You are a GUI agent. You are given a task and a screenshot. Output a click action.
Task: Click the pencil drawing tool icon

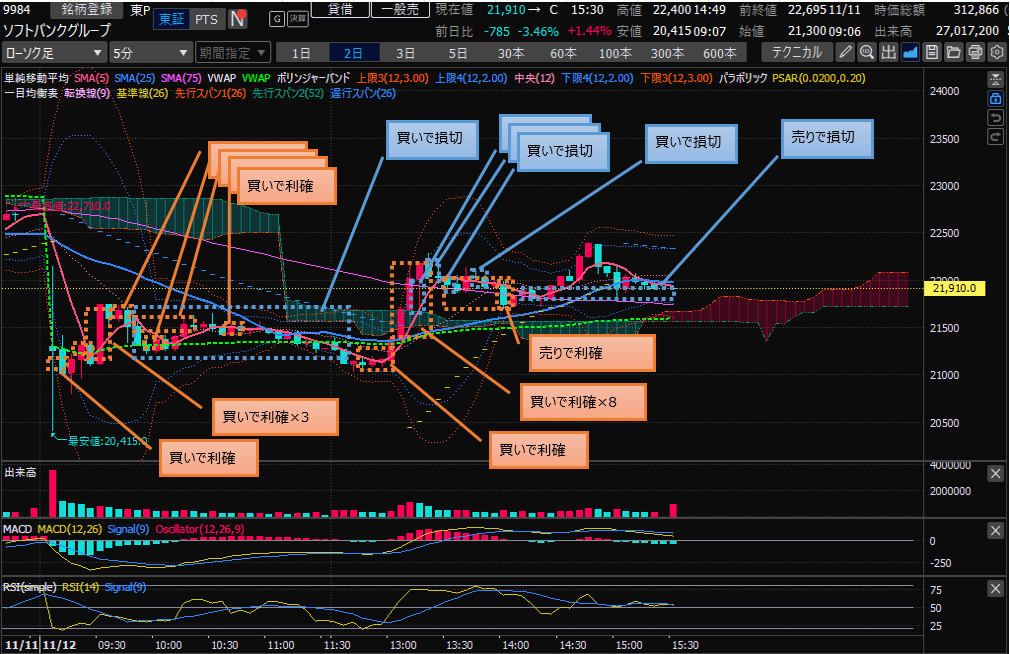846,52
